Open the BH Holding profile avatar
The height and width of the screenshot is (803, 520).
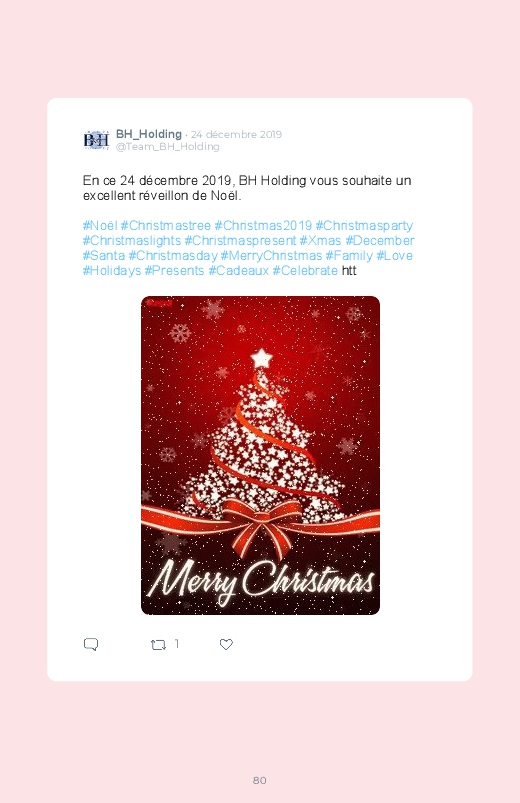pos(96,140)
